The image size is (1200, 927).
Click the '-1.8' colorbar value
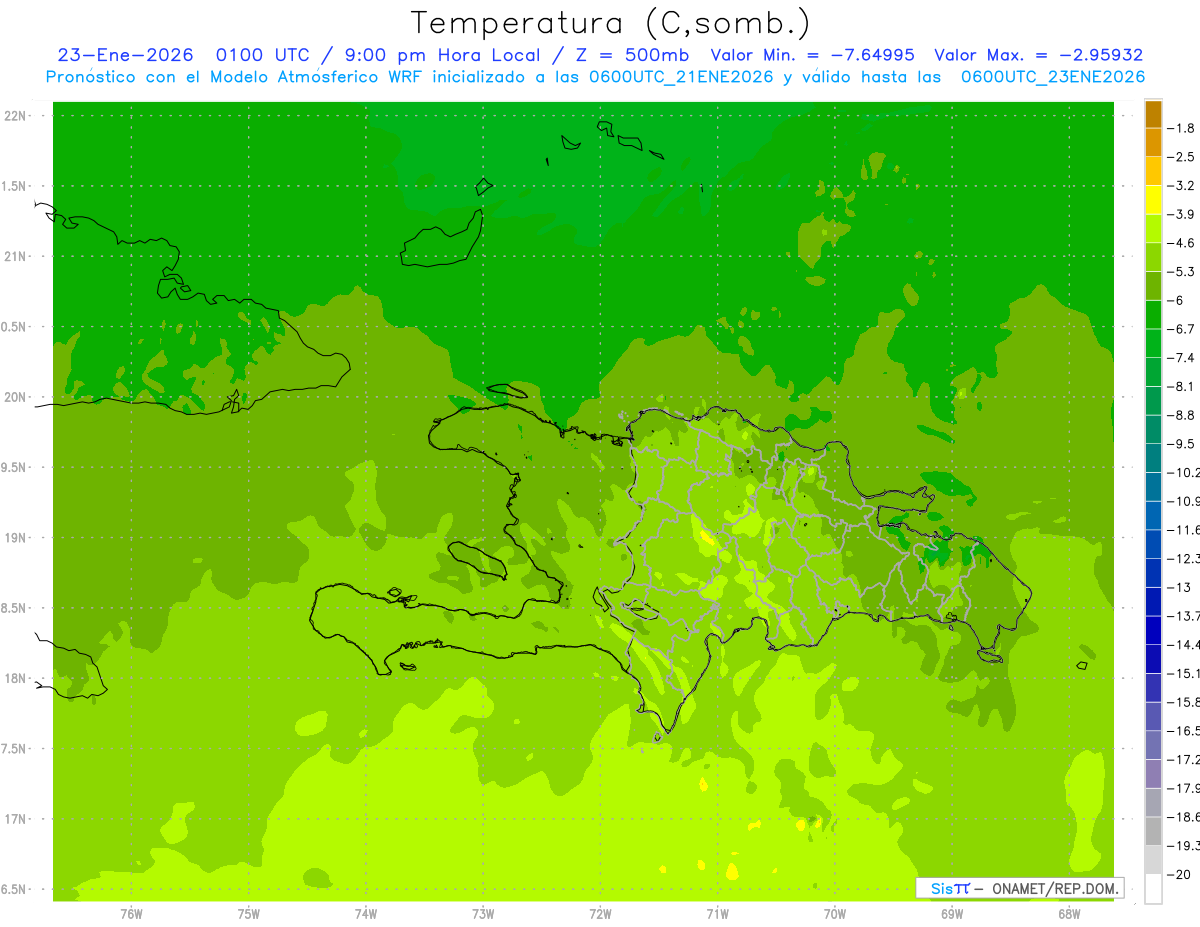point(1181,128)
